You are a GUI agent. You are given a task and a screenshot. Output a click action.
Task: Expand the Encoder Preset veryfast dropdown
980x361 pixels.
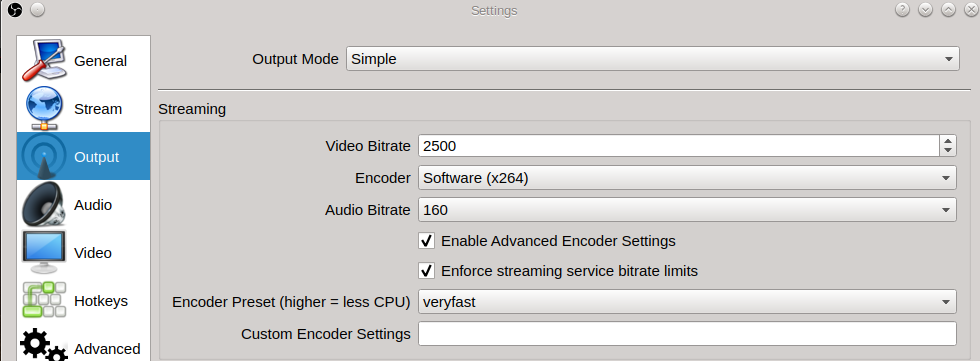pyautogui.click(x=687, y=302)
